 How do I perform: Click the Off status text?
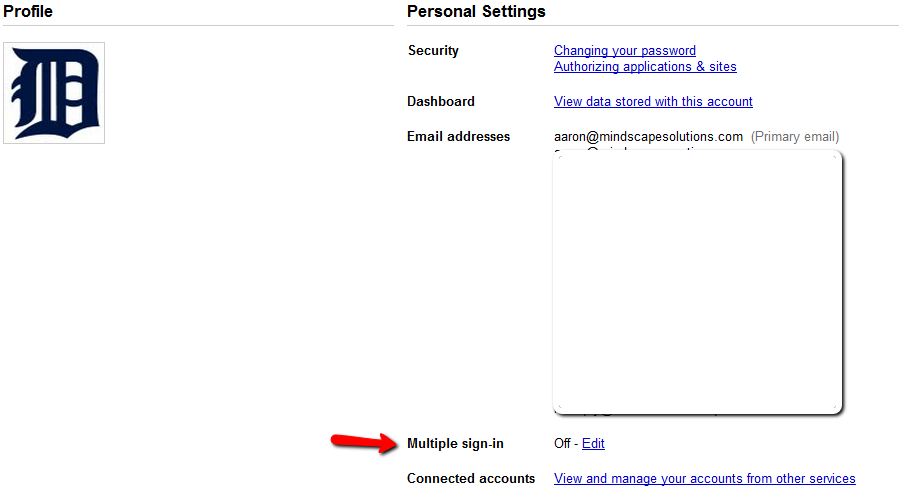562,443
